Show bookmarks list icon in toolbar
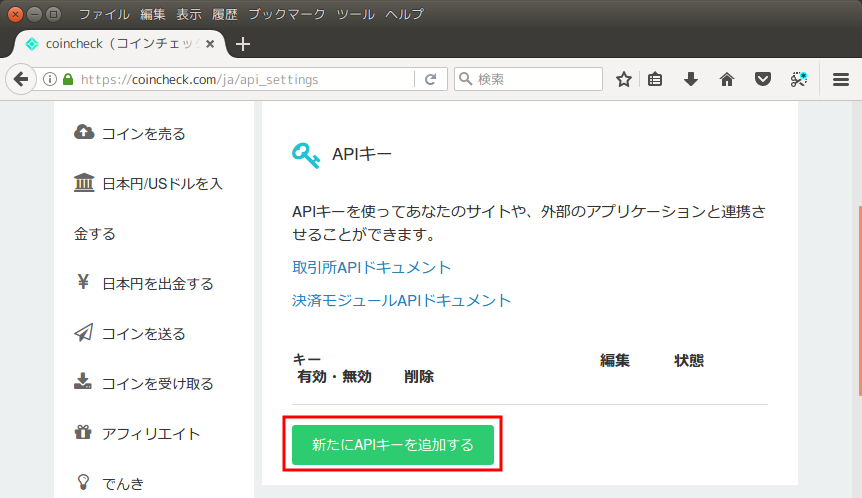The image size is (862, 498). click(656, 79)
